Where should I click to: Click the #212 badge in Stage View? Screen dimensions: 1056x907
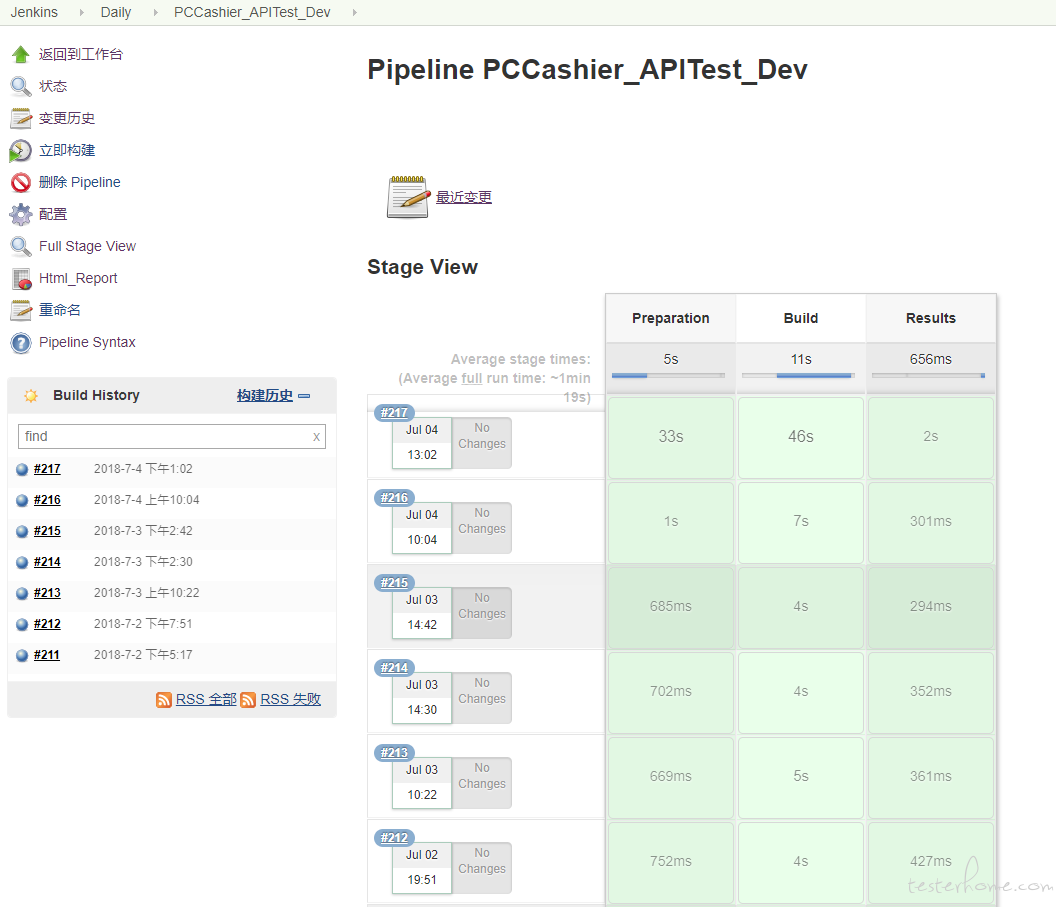pos(394,838)
